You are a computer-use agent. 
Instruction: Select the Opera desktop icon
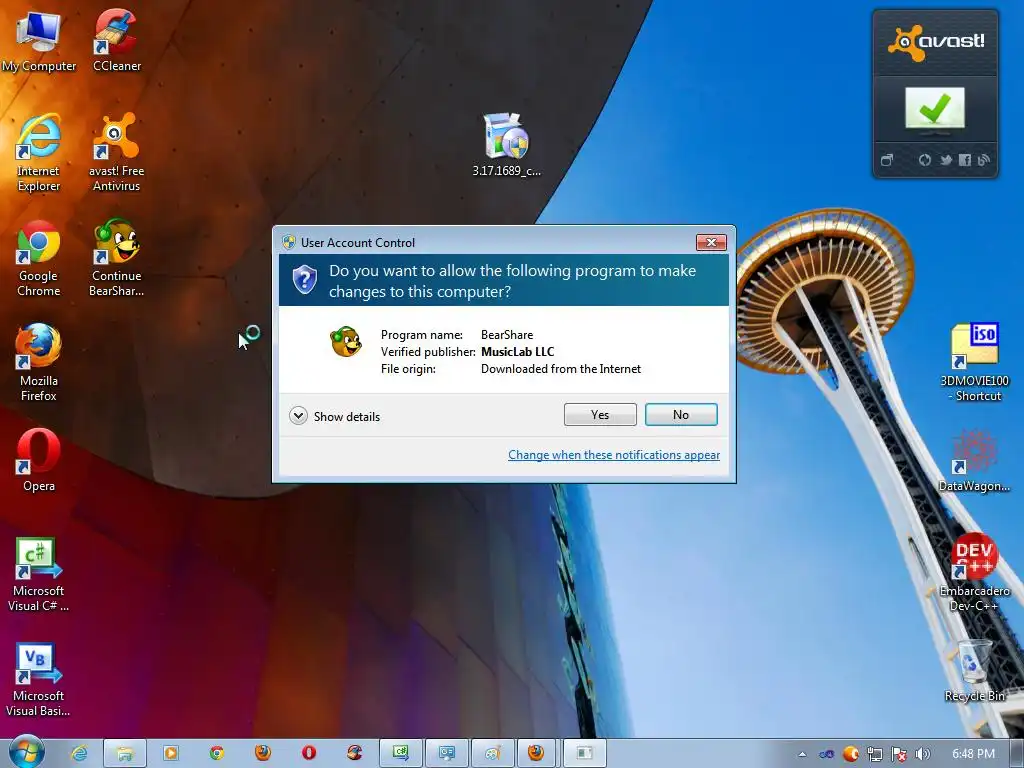tap(39, 460)
